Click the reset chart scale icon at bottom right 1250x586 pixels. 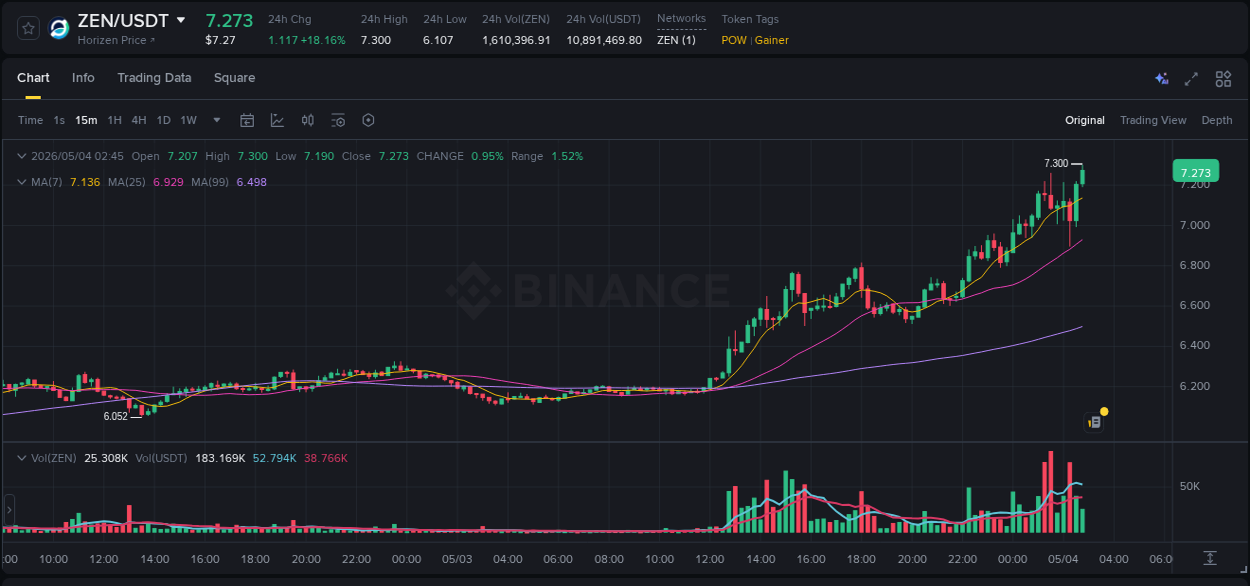pos(1210,558)
